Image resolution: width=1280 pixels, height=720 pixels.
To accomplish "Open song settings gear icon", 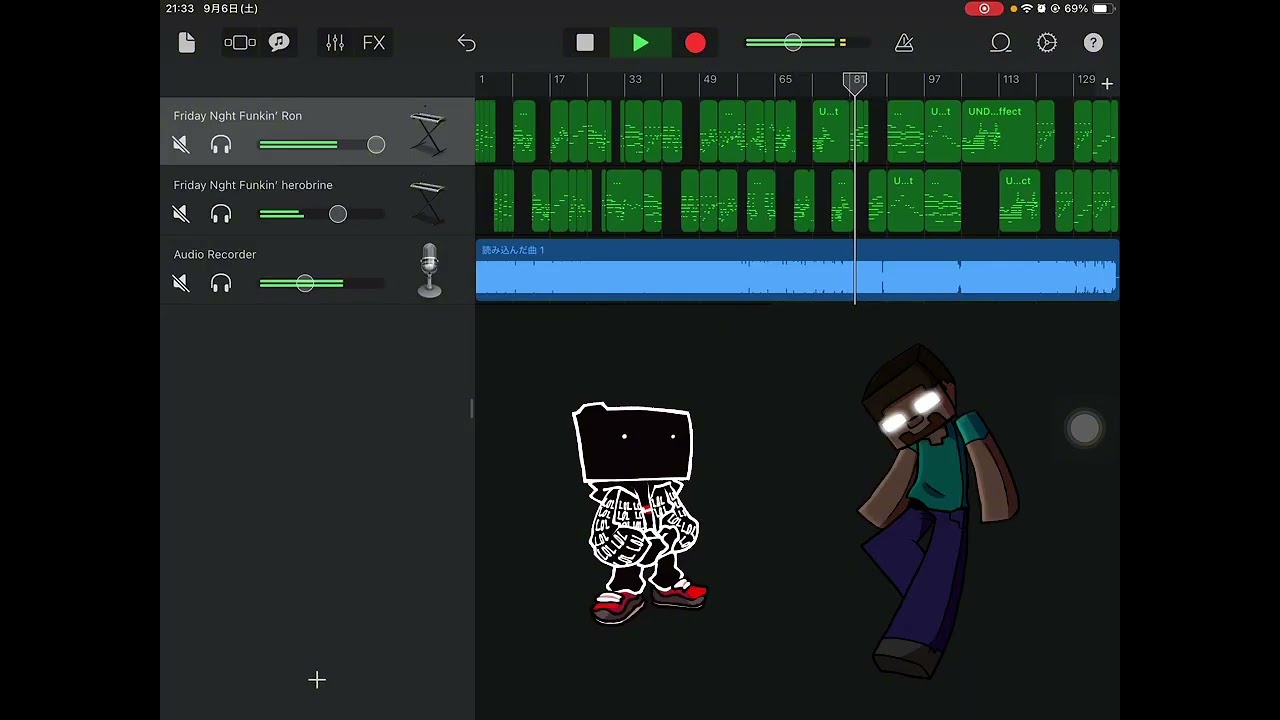I will click(1047, 43).
